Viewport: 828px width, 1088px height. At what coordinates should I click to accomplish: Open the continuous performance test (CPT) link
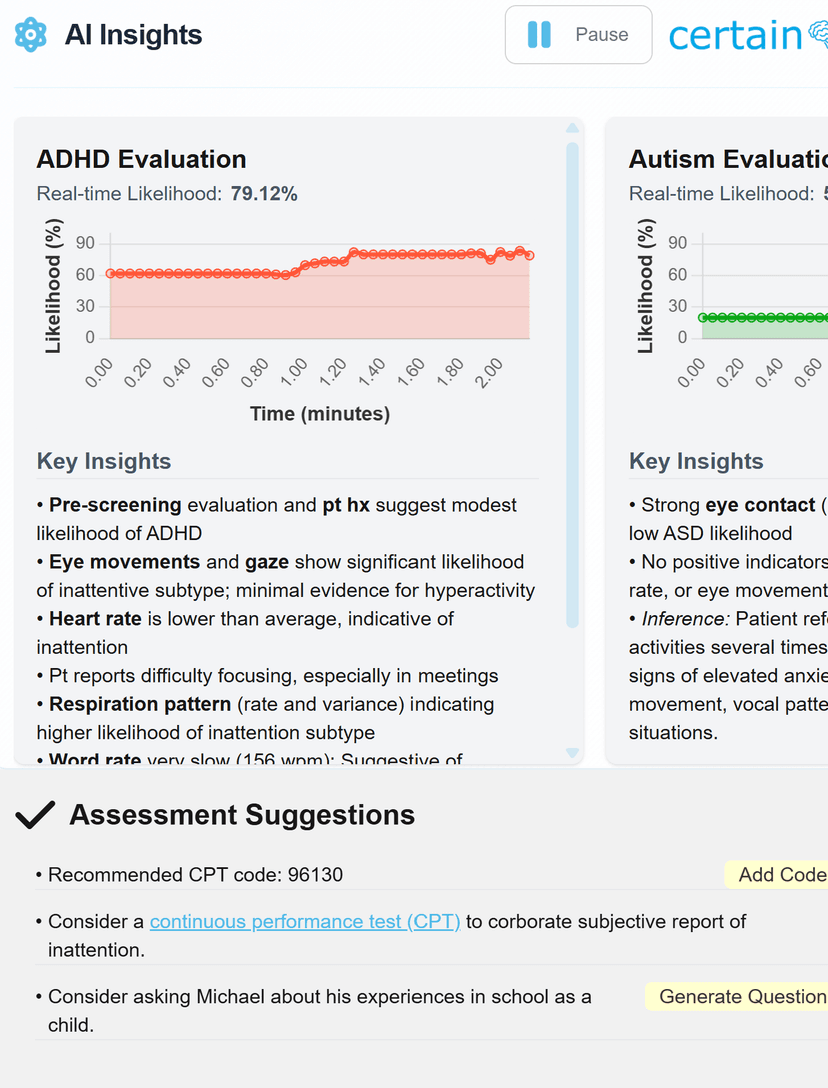tap(303, 921)
